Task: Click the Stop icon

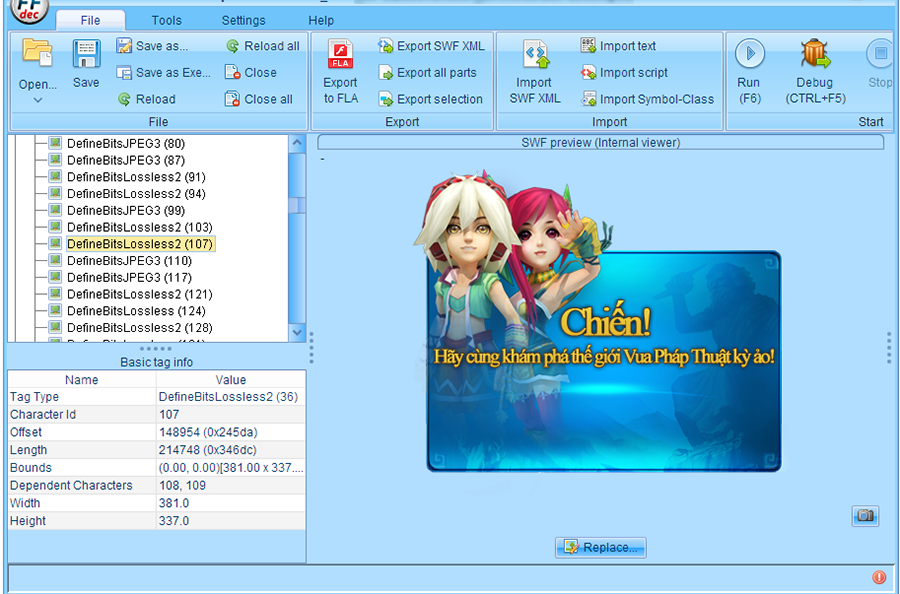Action: pyautogui.click(x=880, y=53)
